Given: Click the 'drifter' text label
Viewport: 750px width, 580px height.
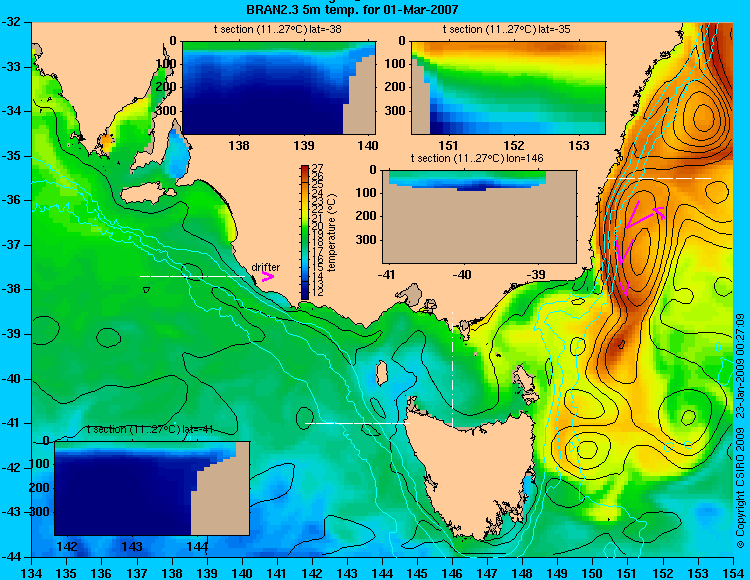Looking at the screenshot, I should pyautogui.click(x=266, y=267).
